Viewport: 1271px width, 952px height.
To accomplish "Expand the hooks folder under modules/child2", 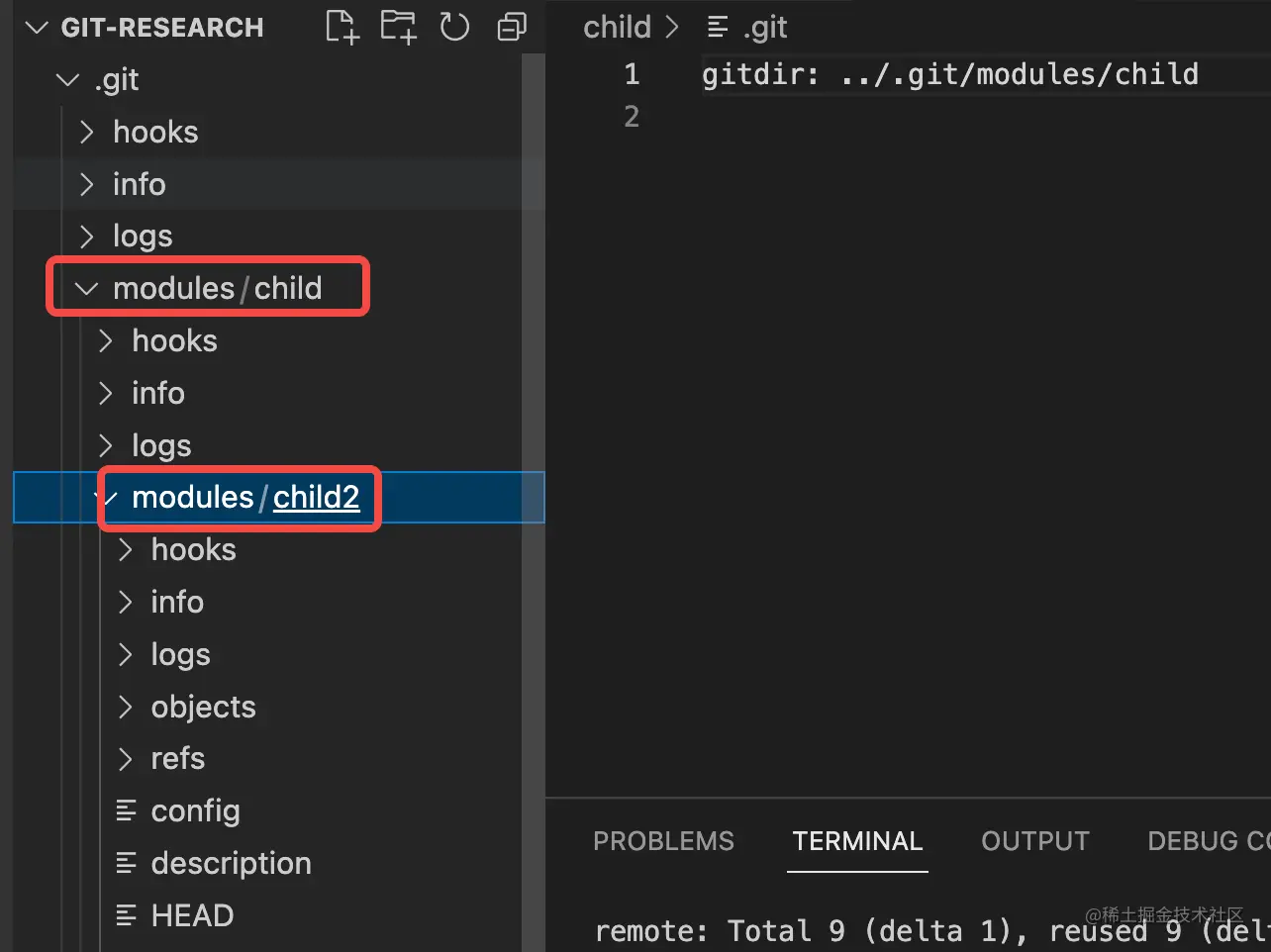I will [x=125, y=550].
